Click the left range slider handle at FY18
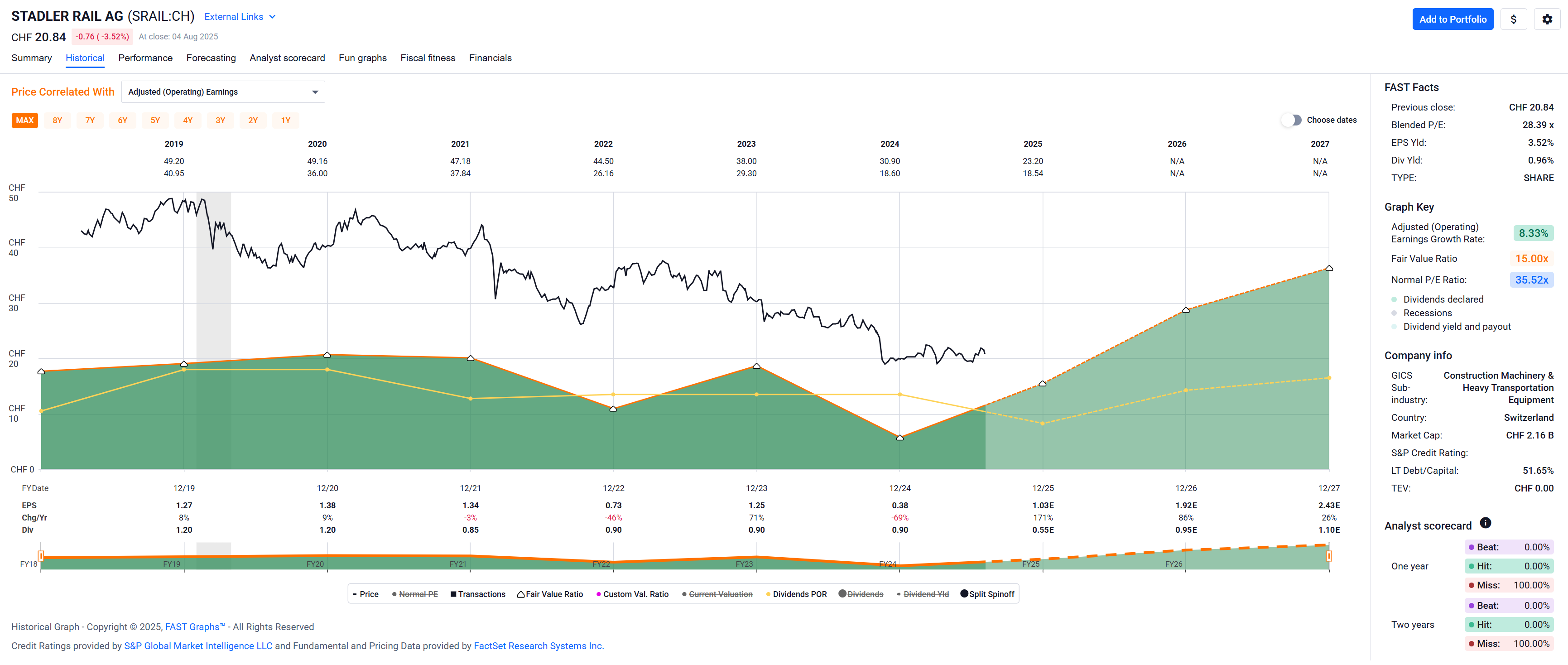The height and width of the screenshot is (665, 1568). pos(41,555)
